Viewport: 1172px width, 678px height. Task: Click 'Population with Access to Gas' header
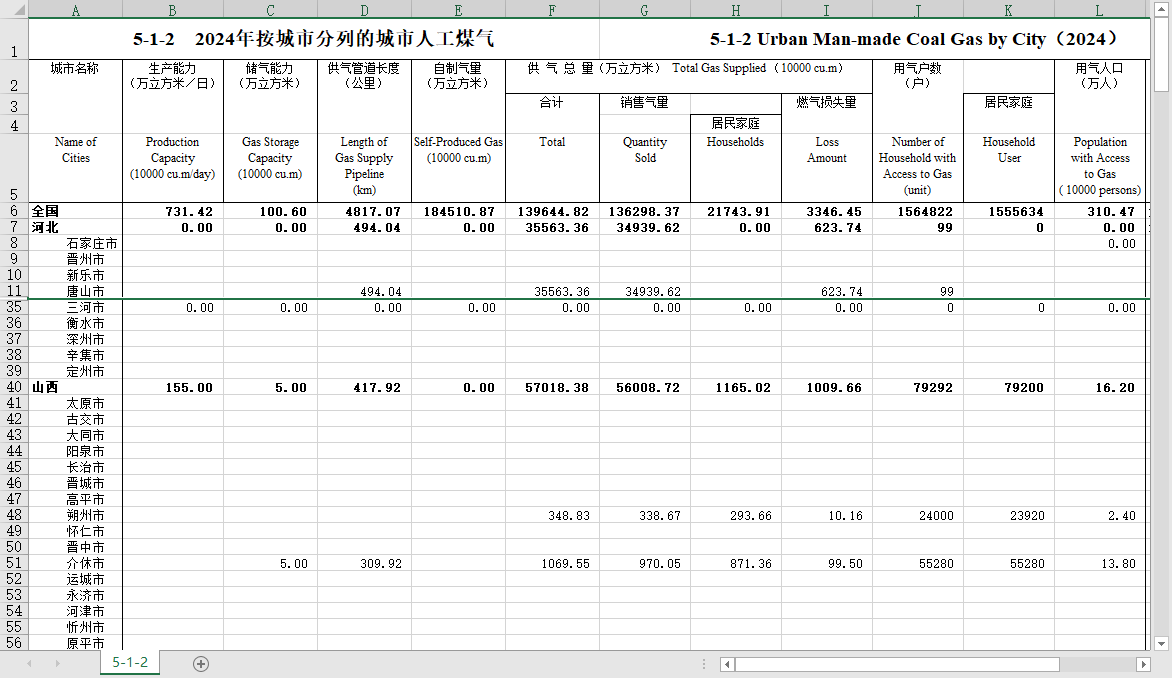(1099, 167)
